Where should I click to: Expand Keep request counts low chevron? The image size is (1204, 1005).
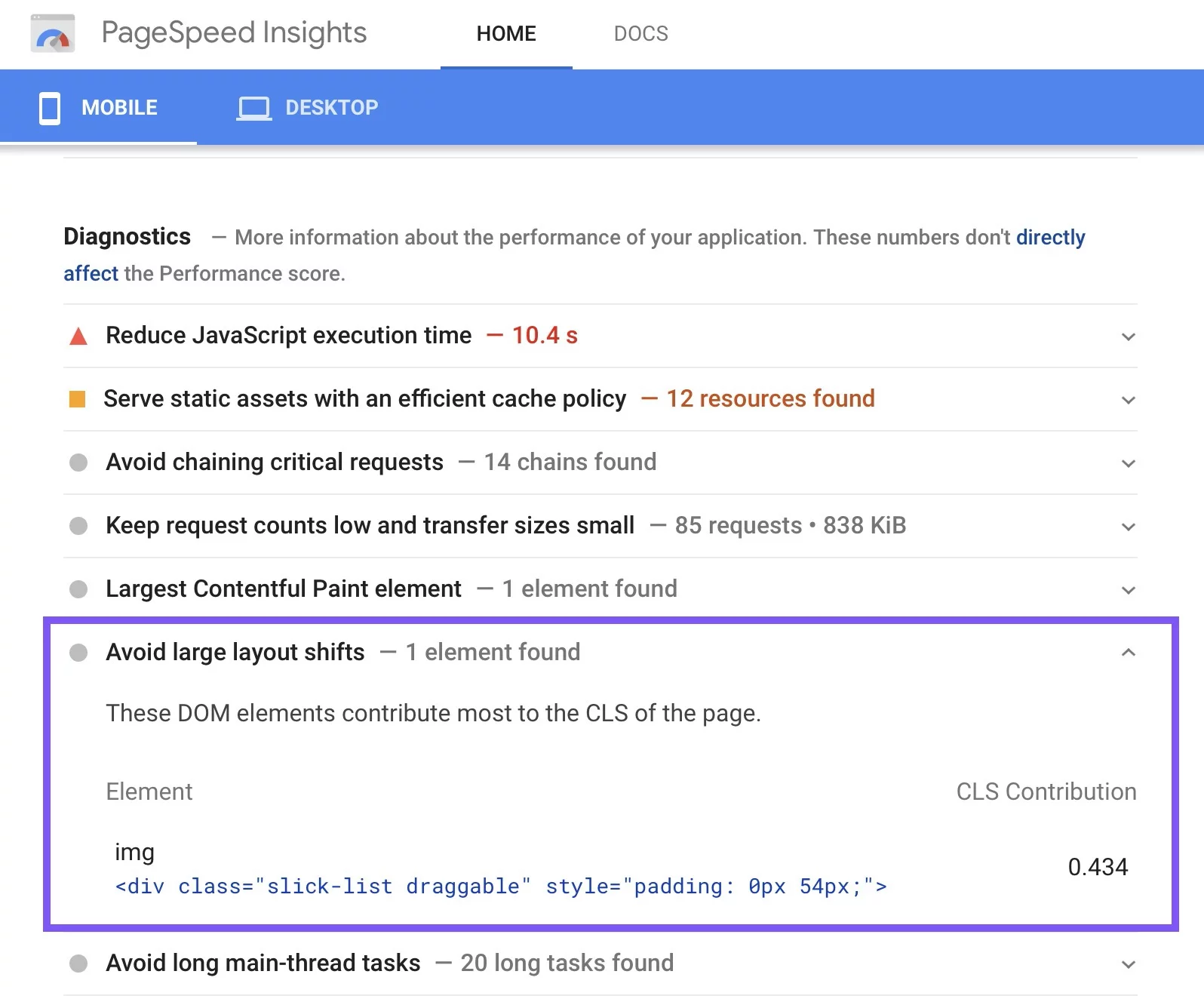1129,527
